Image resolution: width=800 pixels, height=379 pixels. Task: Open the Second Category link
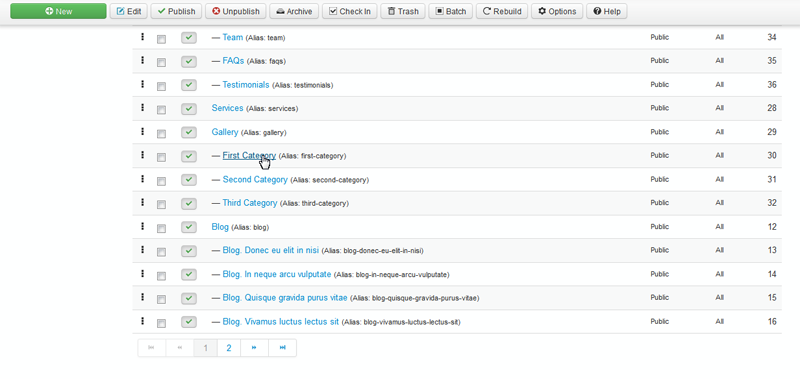point(255,180)
